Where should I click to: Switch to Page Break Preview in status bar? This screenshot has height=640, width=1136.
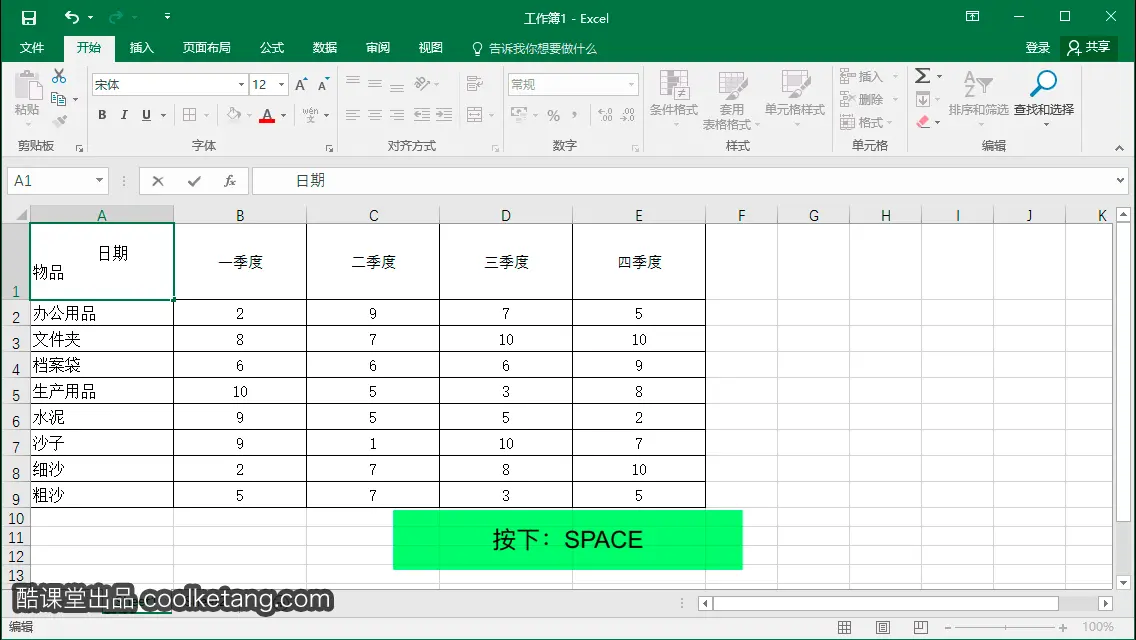[x=920, y=627]
